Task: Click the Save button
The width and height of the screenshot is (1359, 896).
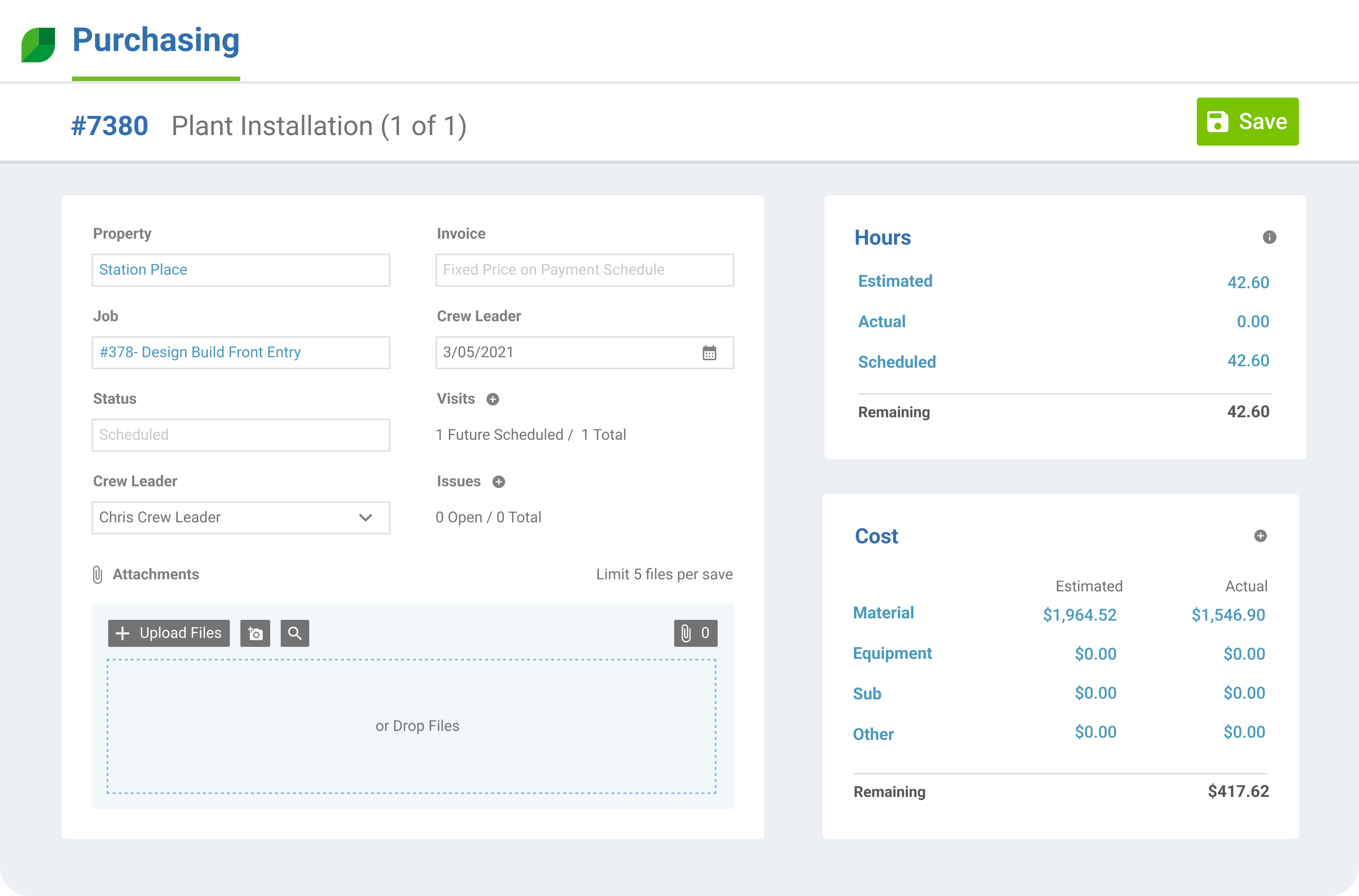Action: coord(1248,121)
